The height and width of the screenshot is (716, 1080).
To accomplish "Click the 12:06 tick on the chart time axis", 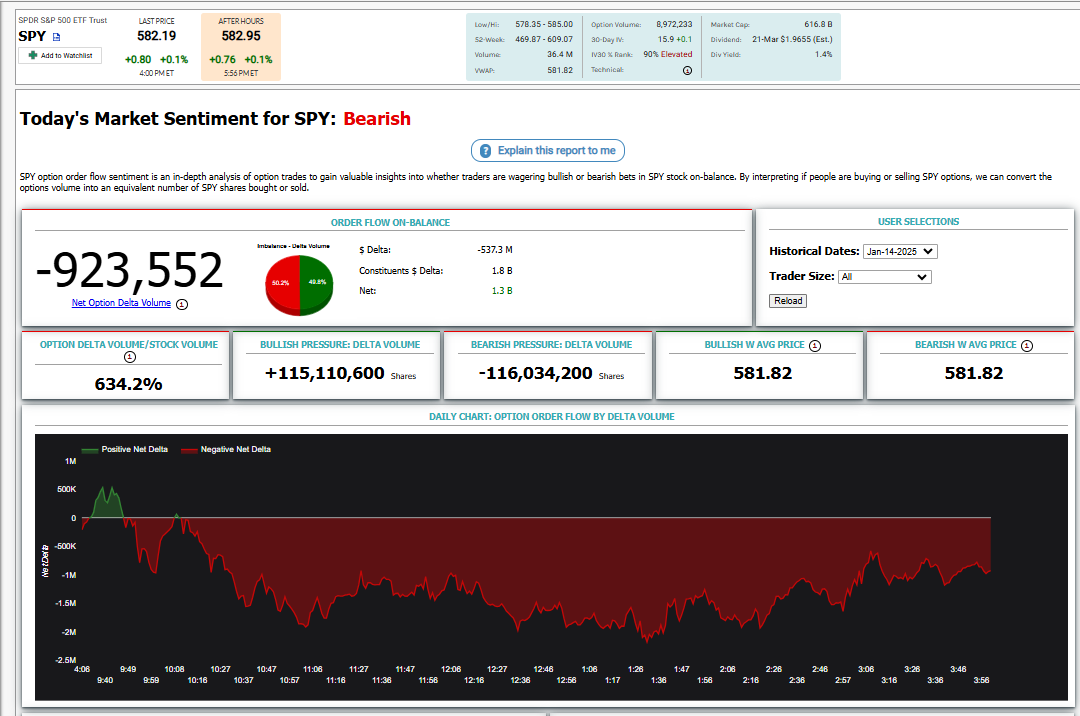I will (451, 669).
